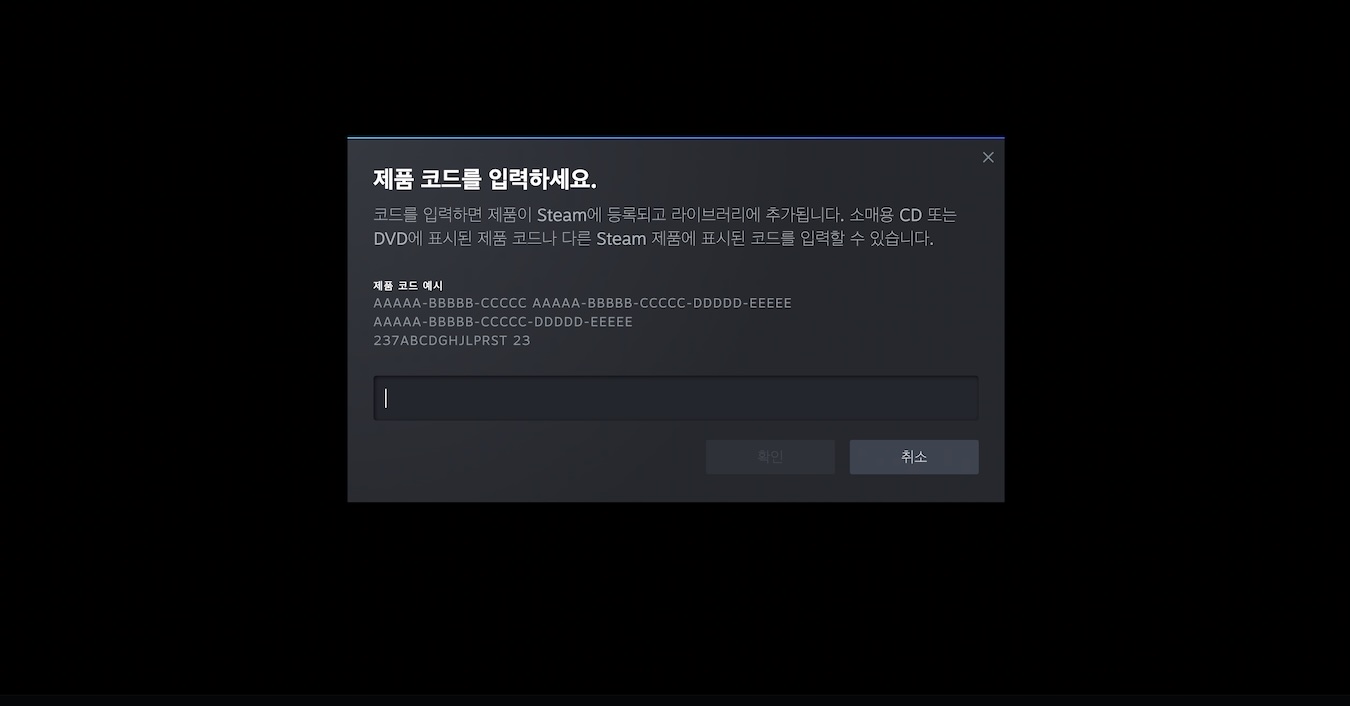The height and width of the screenshot is (706, 1350).
Task: Click the blinking text cursor in the code field
Action: (386, 398)
